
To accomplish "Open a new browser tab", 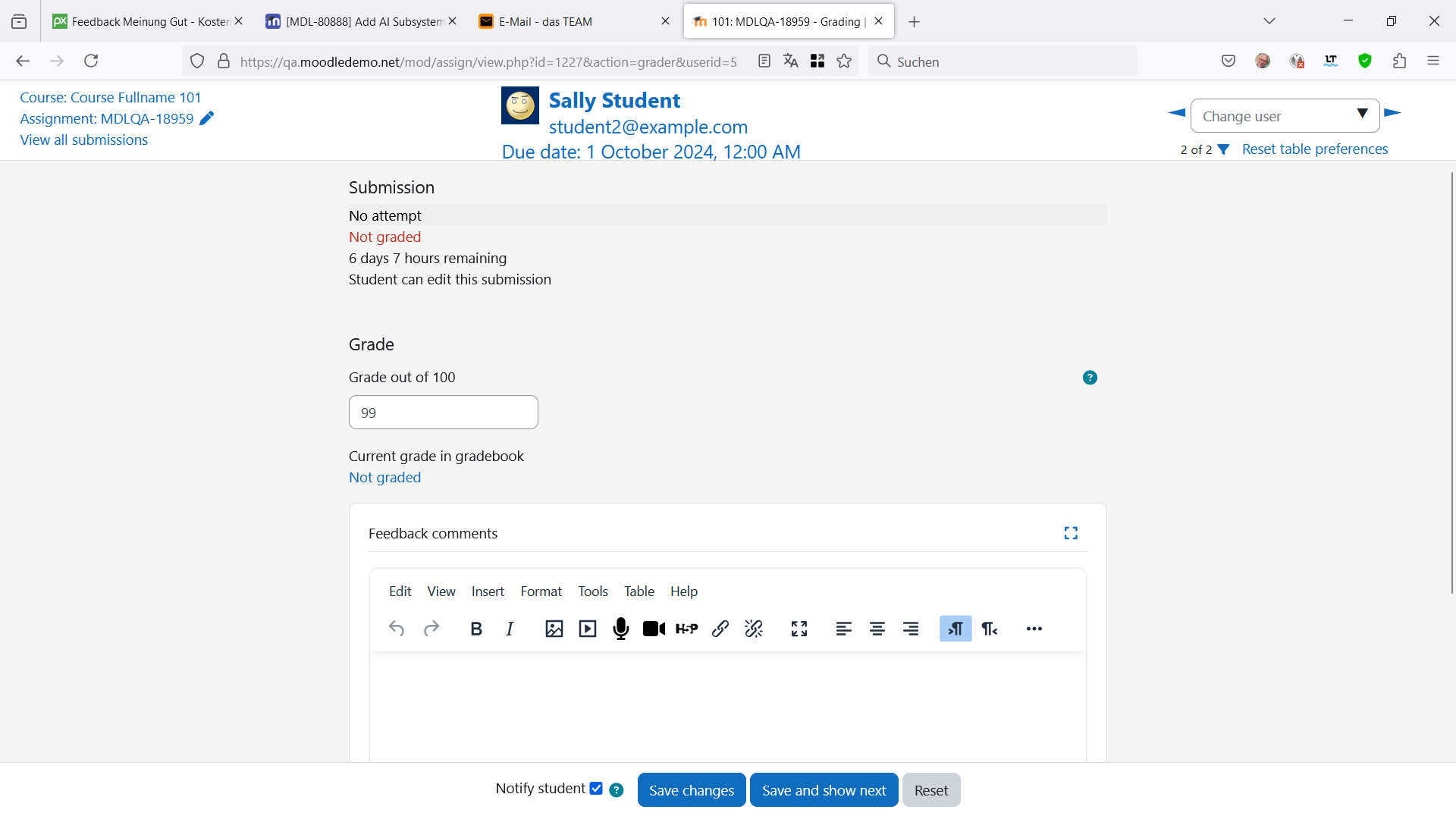I will 915,22.
